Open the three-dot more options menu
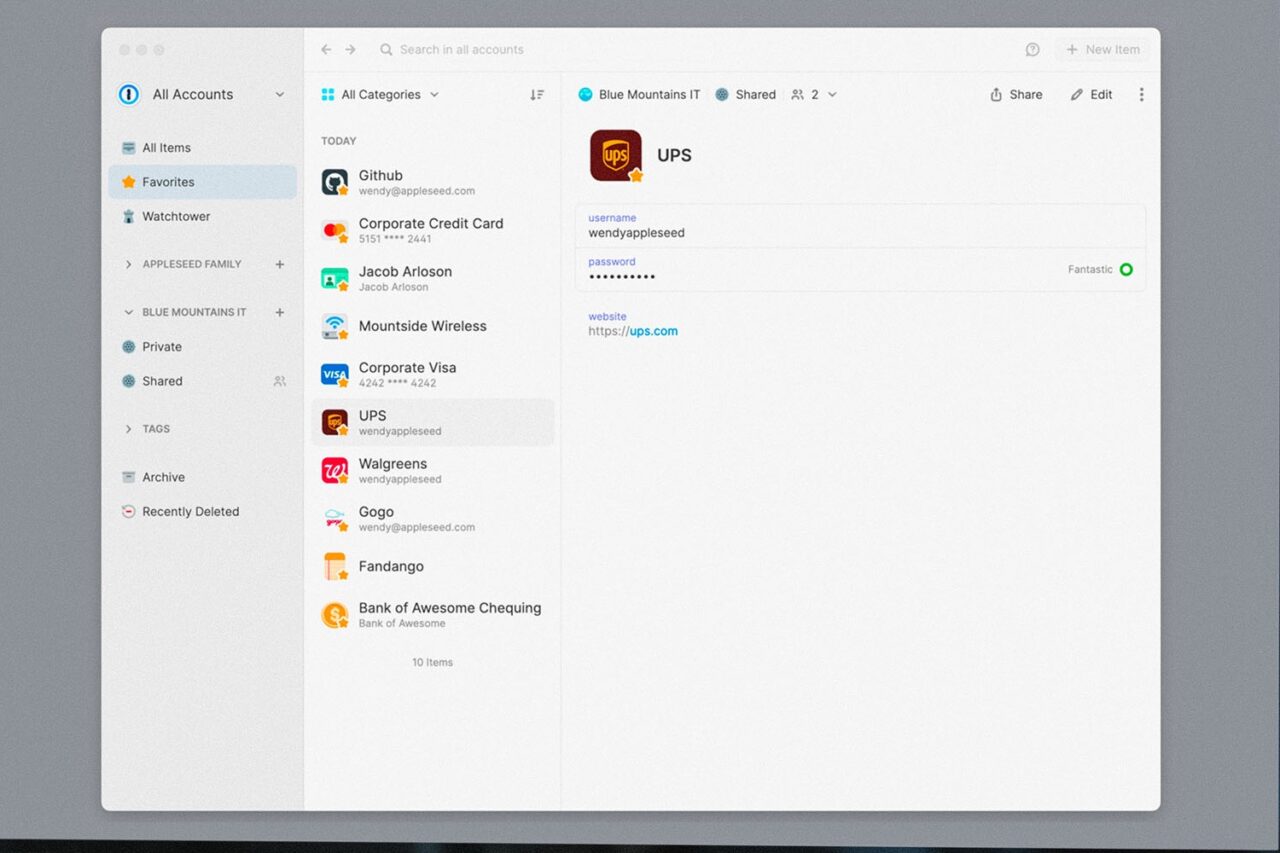 [1141, 95]
